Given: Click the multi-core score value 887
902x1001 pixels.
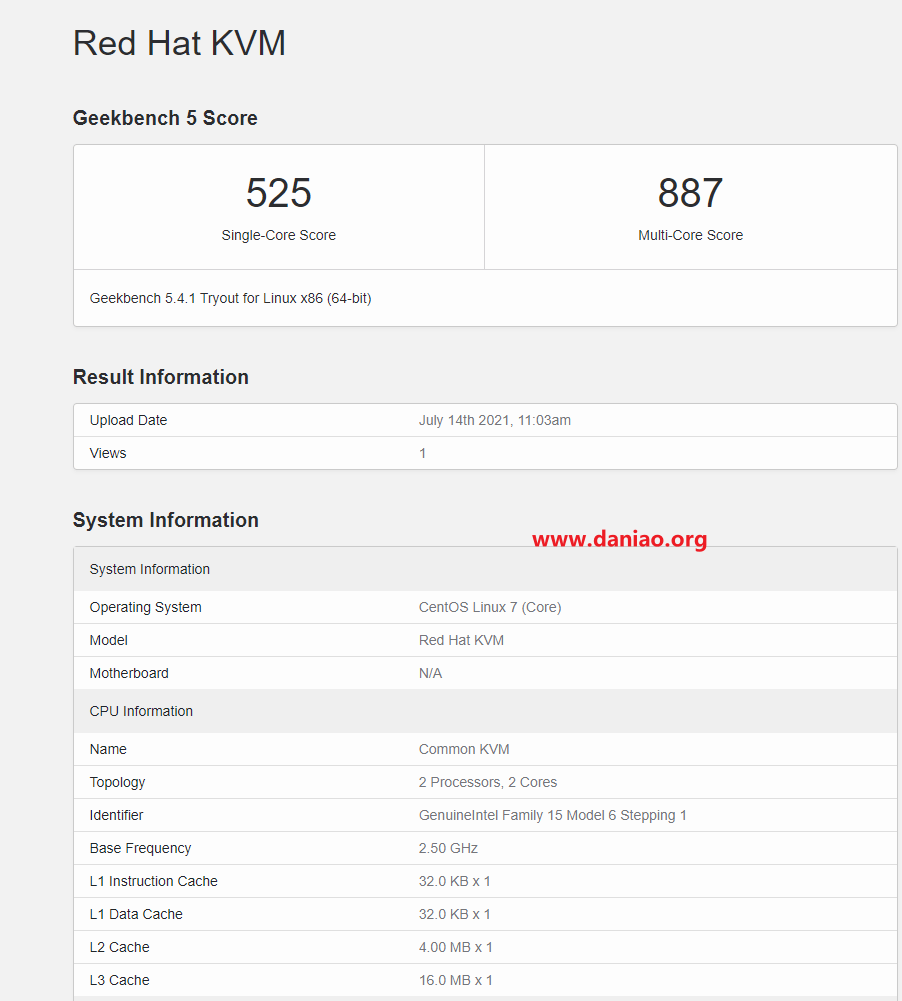Looking at the screenshot, I should coord(691,193).
